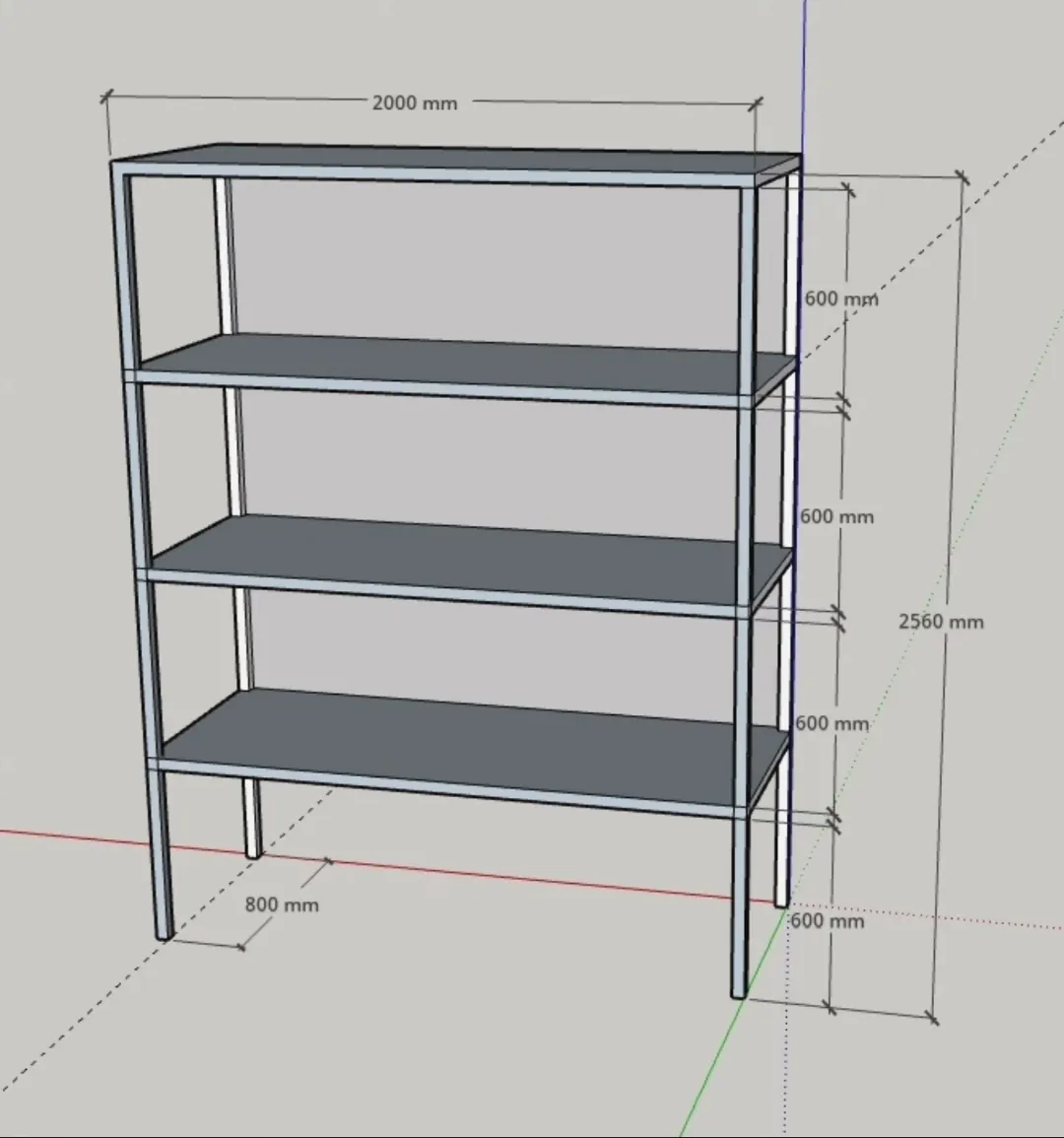Select the "2560 mm" overall height dimension label

tap(941, 622)
